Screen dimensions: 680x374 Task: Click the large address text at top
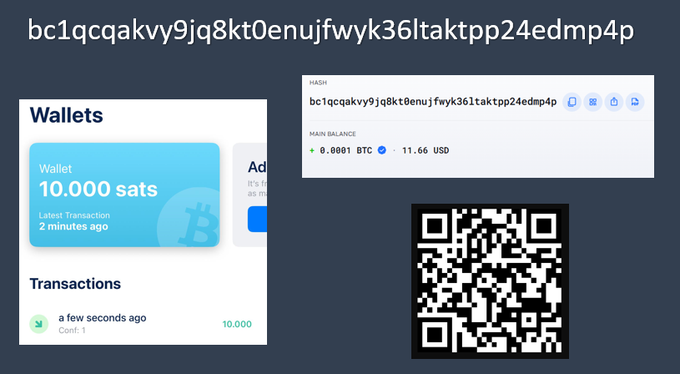point(330,30)
